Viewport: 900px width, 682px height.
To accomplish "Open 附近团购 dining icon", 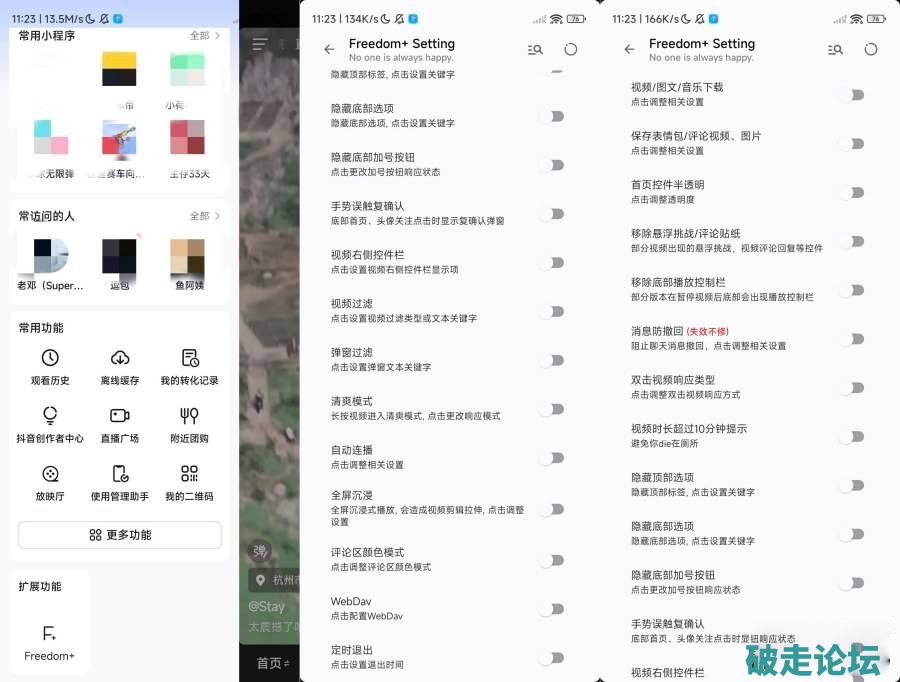I will point(189,415).
